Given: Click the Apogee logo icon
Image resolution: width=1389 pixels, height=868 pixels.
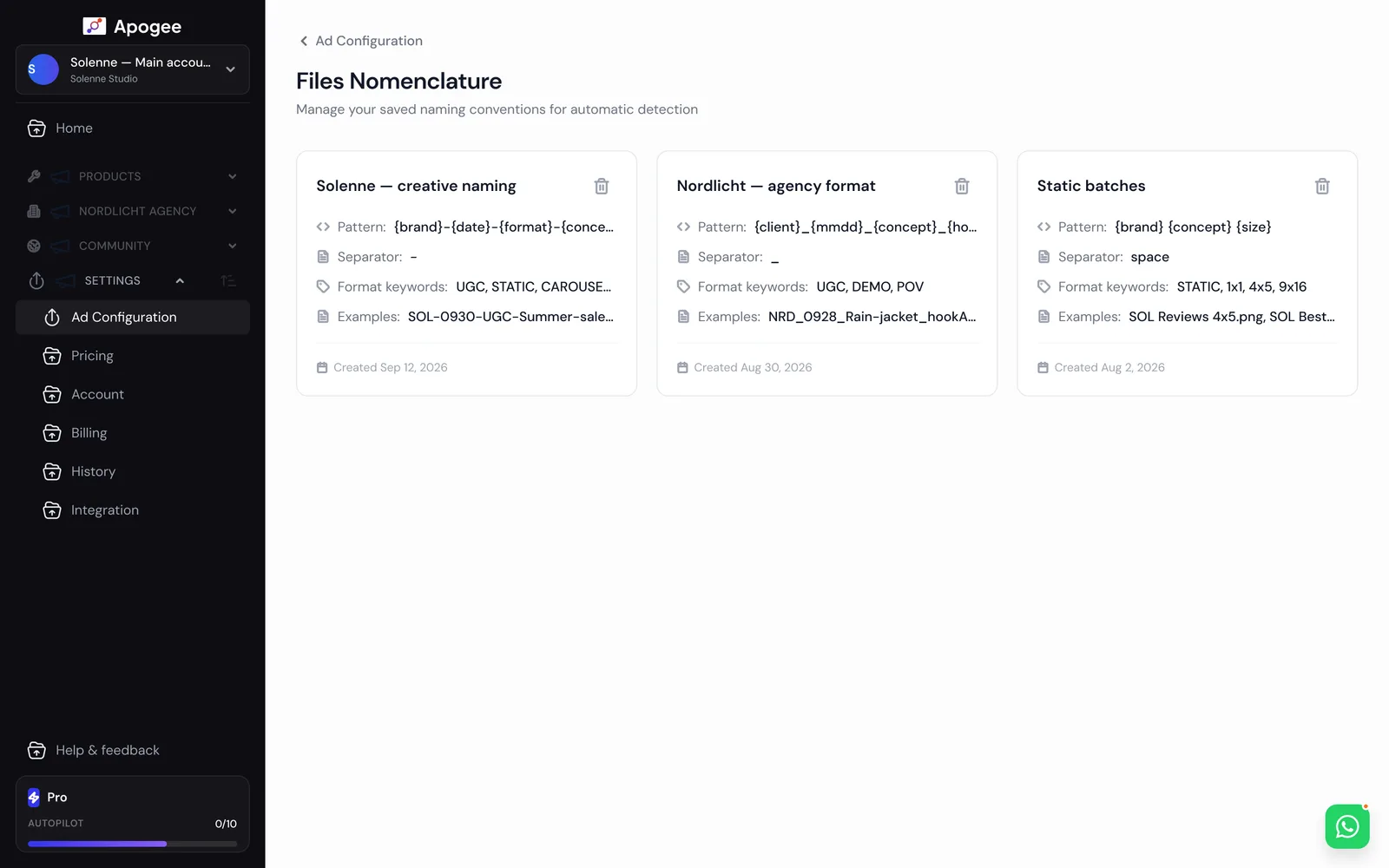Looking at the screenshot, I should [x=94, y=26].
